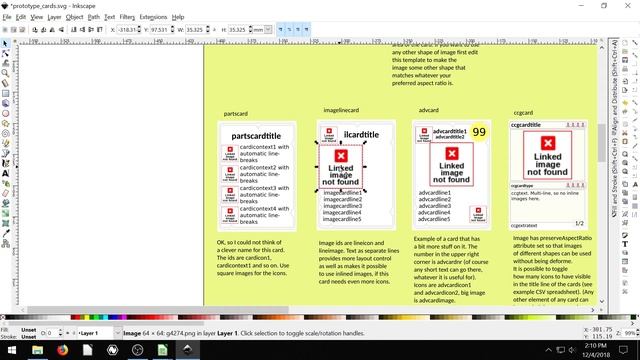Select the Measure tool
The image size is (640, 360).
[5, 83]
